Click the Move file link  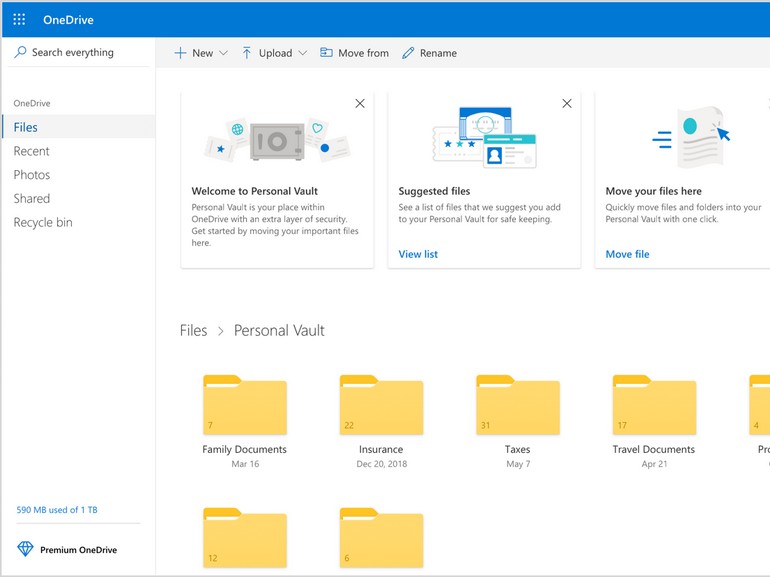(627, 254)
